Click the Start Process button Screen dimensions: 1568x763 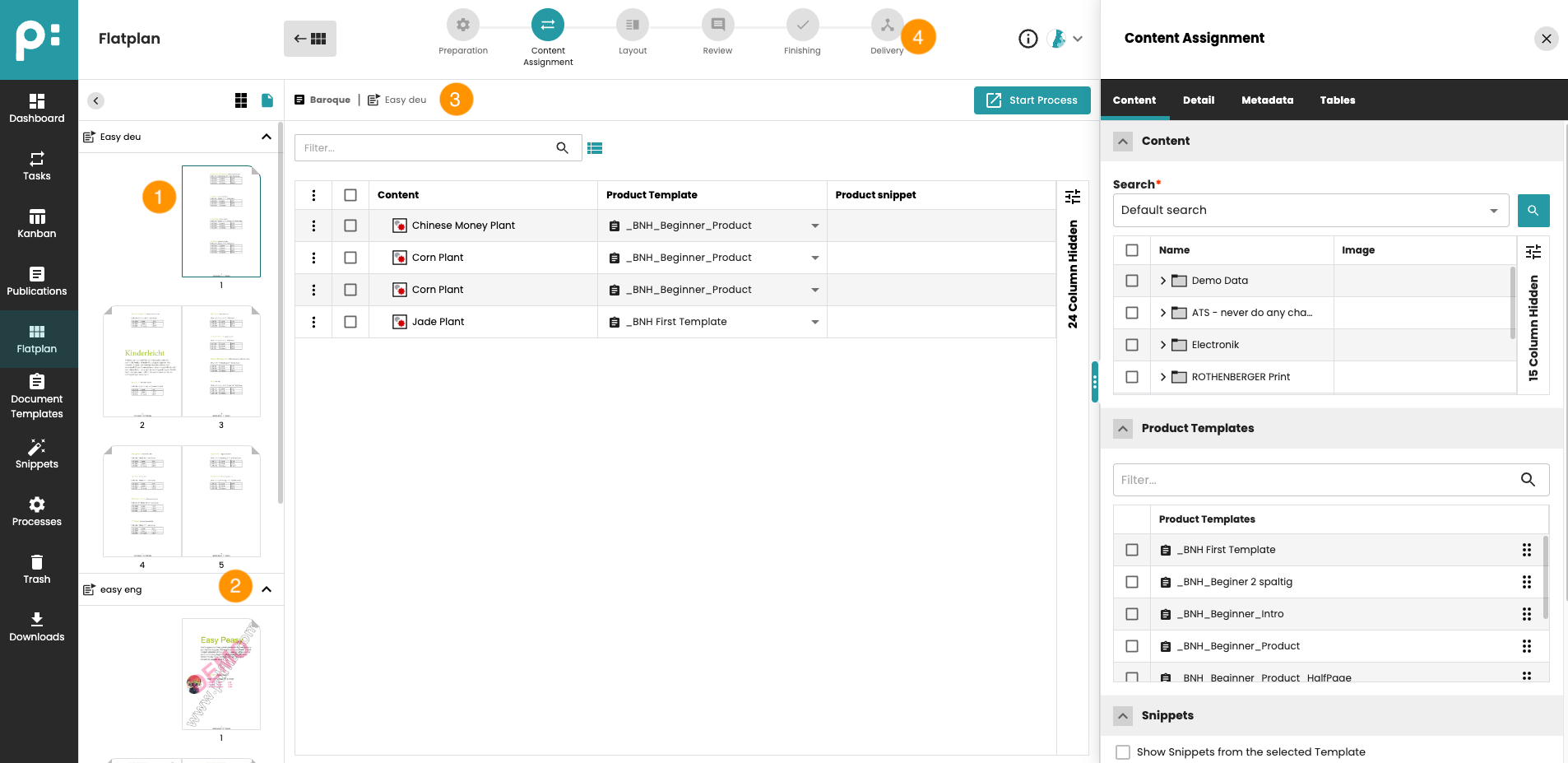[1032, 100]
